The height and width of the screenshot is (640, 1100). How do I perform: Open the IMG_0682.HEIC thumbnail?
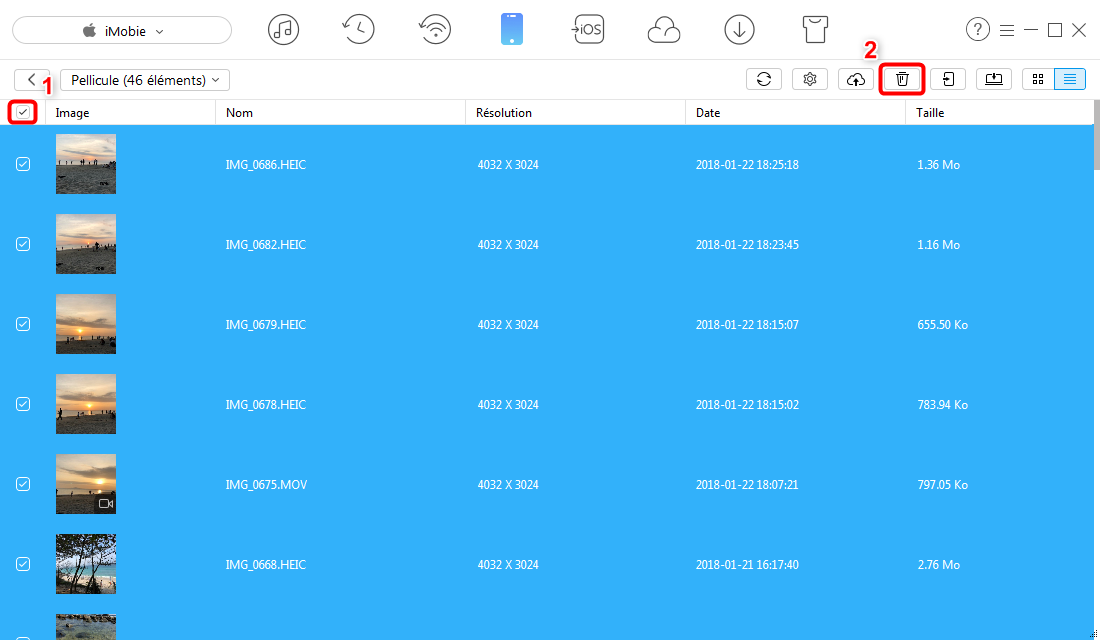[x=86, y=244]
